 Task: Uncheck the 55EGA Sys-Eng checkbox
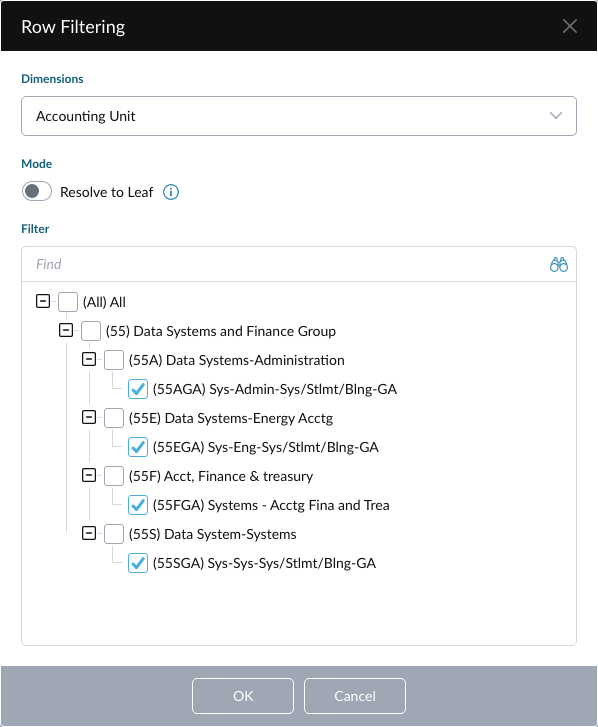(x=138, y=447)
